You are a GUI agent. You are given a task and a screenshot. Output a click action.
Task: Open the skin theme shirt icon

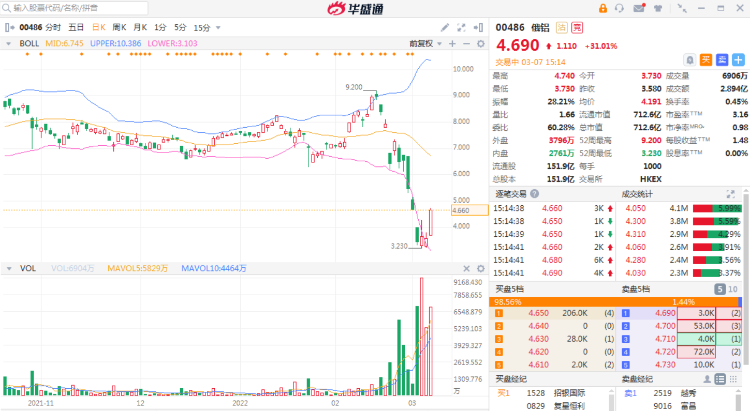point(658,8)
